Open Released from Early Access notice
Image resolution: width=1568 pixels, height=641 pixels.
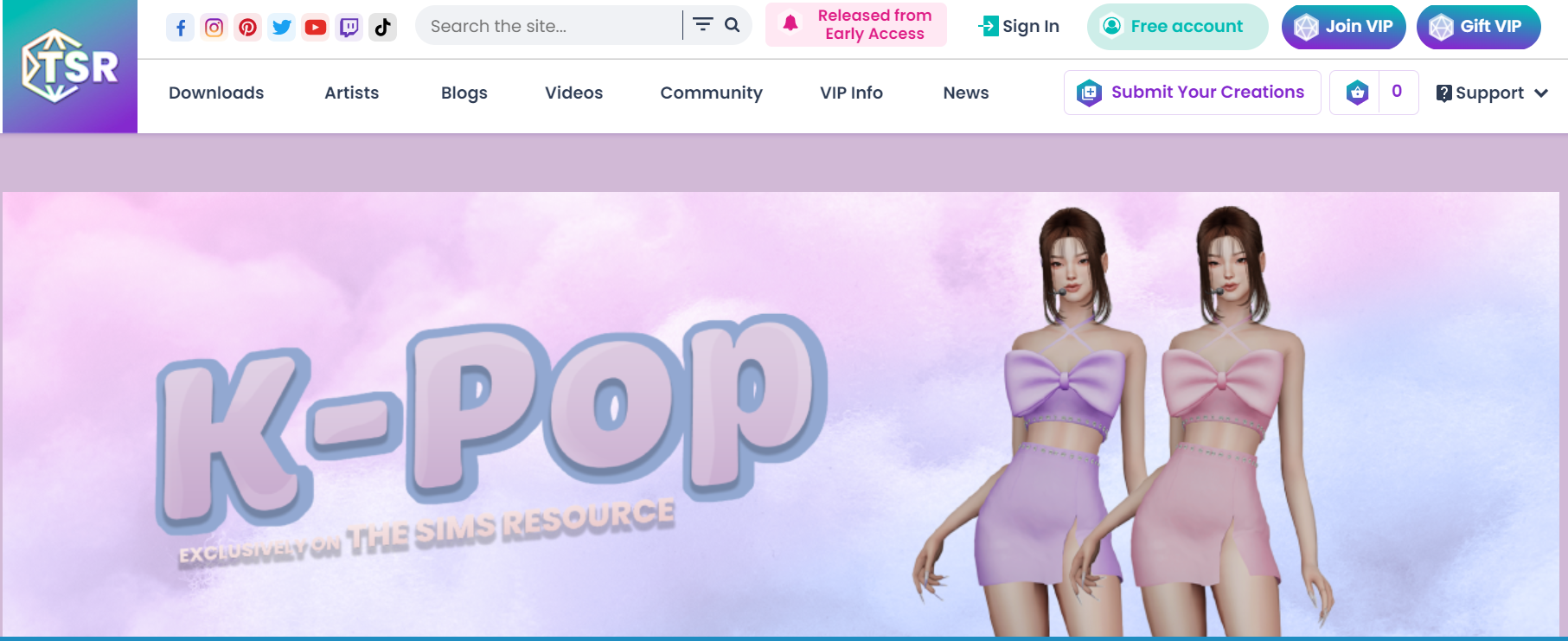click(856, 25)
